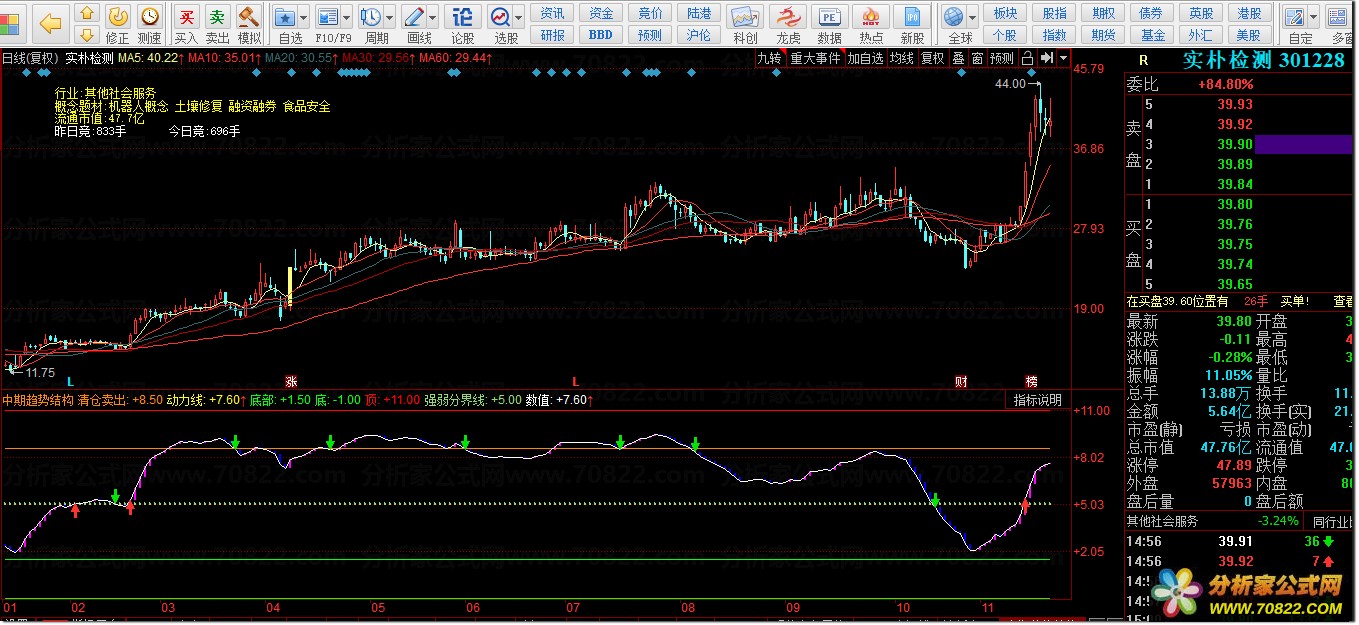
Task: Toggle the 均线 moving average display
Action: point(902,58)
